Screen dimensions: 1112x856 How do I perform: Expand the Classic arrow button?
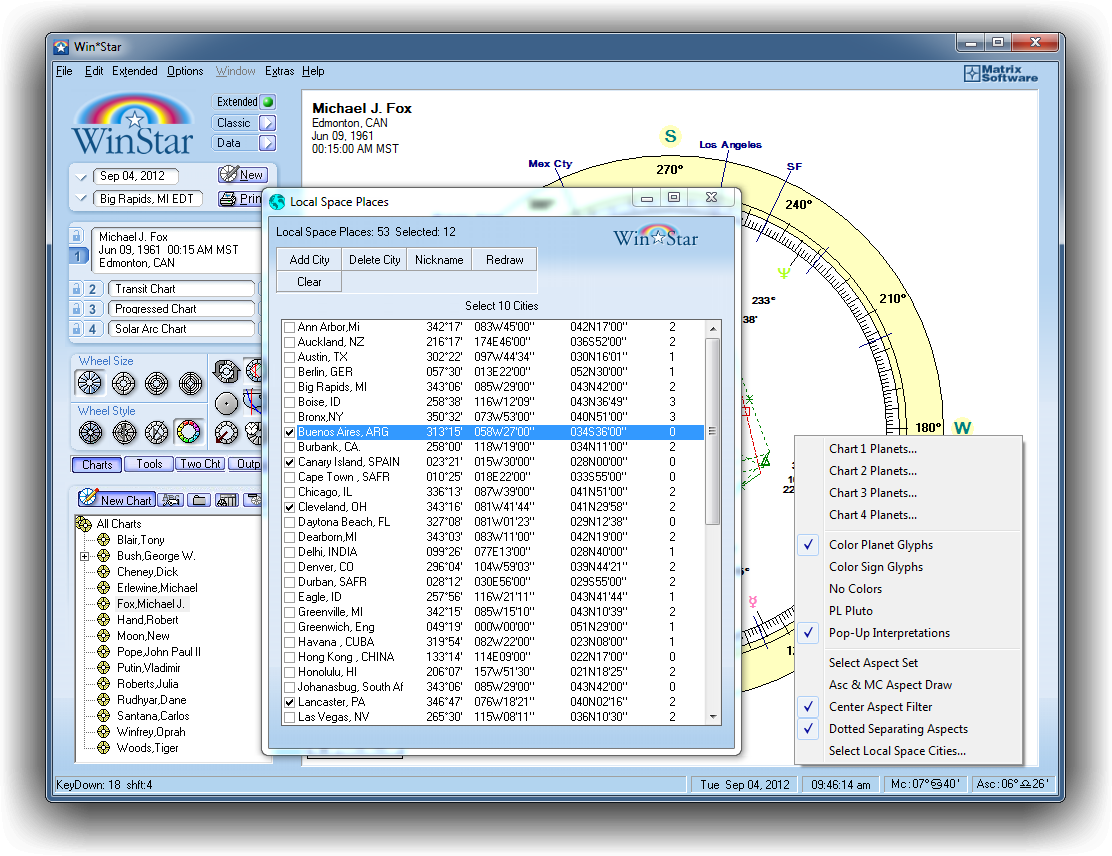click(267, 123)
